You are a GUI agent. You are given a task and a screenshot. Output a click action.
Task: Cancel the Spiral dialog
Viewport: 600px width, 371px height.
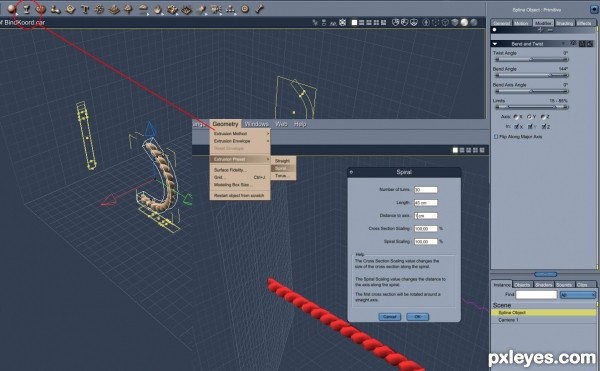click(x=390, y=317)
